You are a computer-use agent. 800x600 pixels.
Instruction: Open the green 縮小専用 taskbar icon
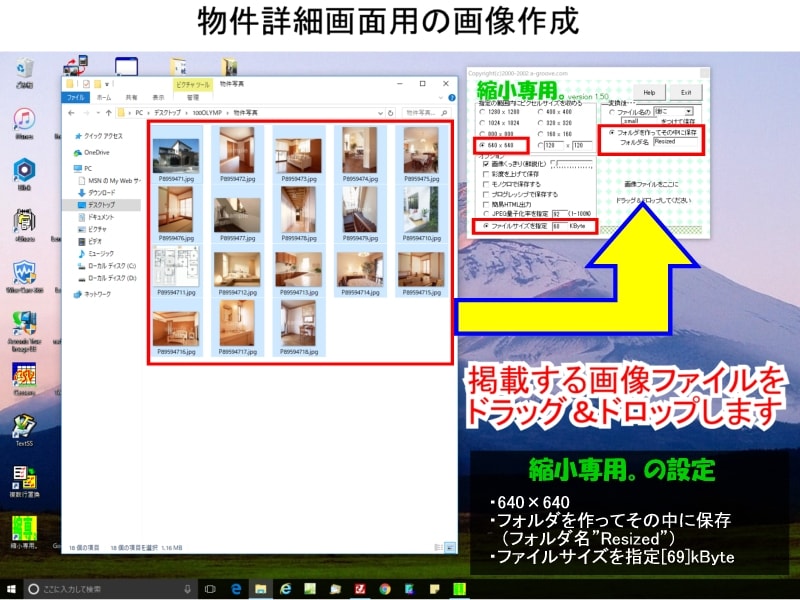[x=459, y=589]
